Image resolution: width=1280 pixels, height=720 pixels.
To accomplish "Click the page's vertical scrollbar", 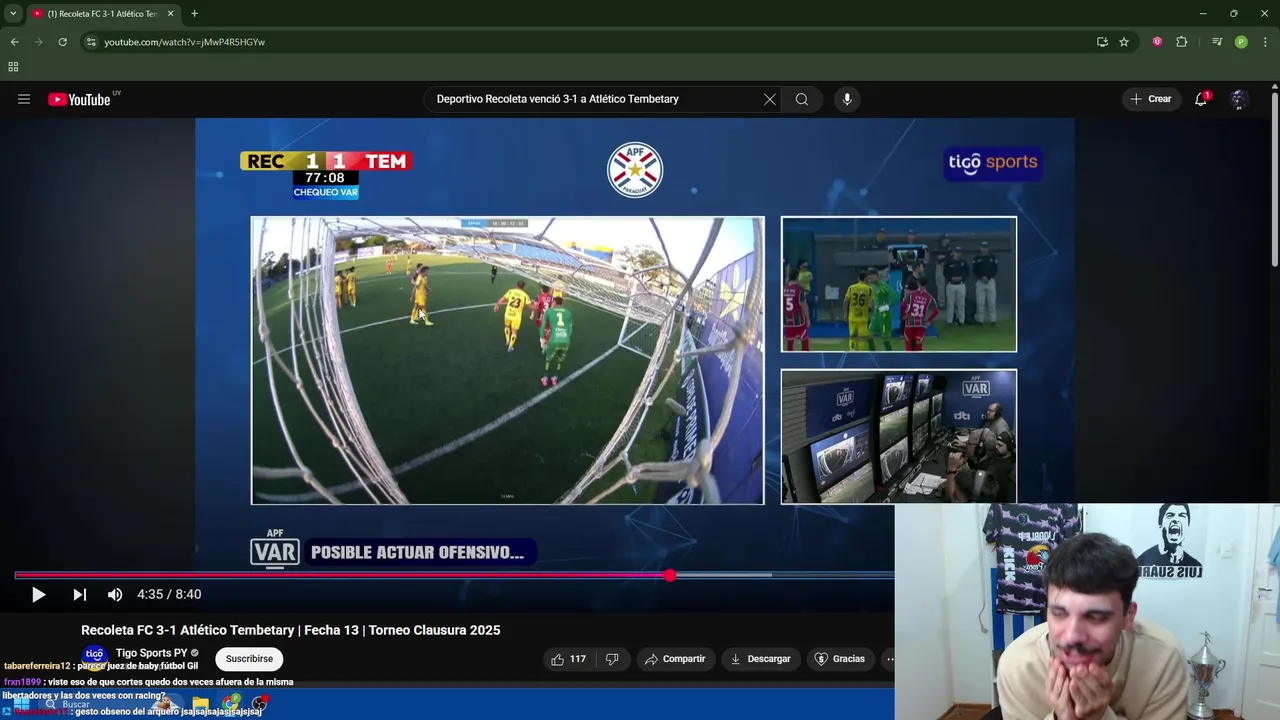I will click(1274, 178).
